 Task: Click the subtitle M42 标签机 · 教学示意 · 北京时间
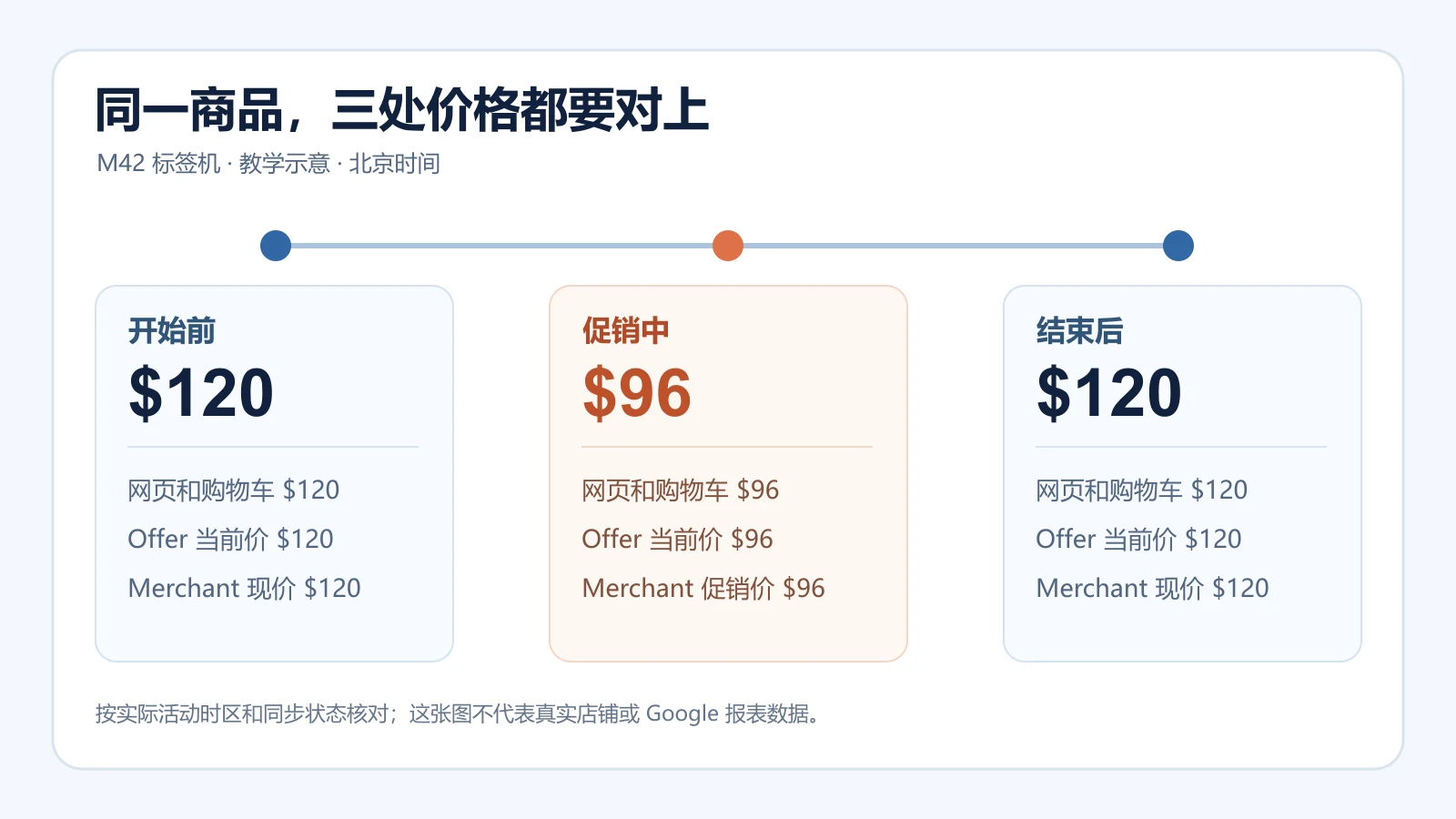click(268, 164)
